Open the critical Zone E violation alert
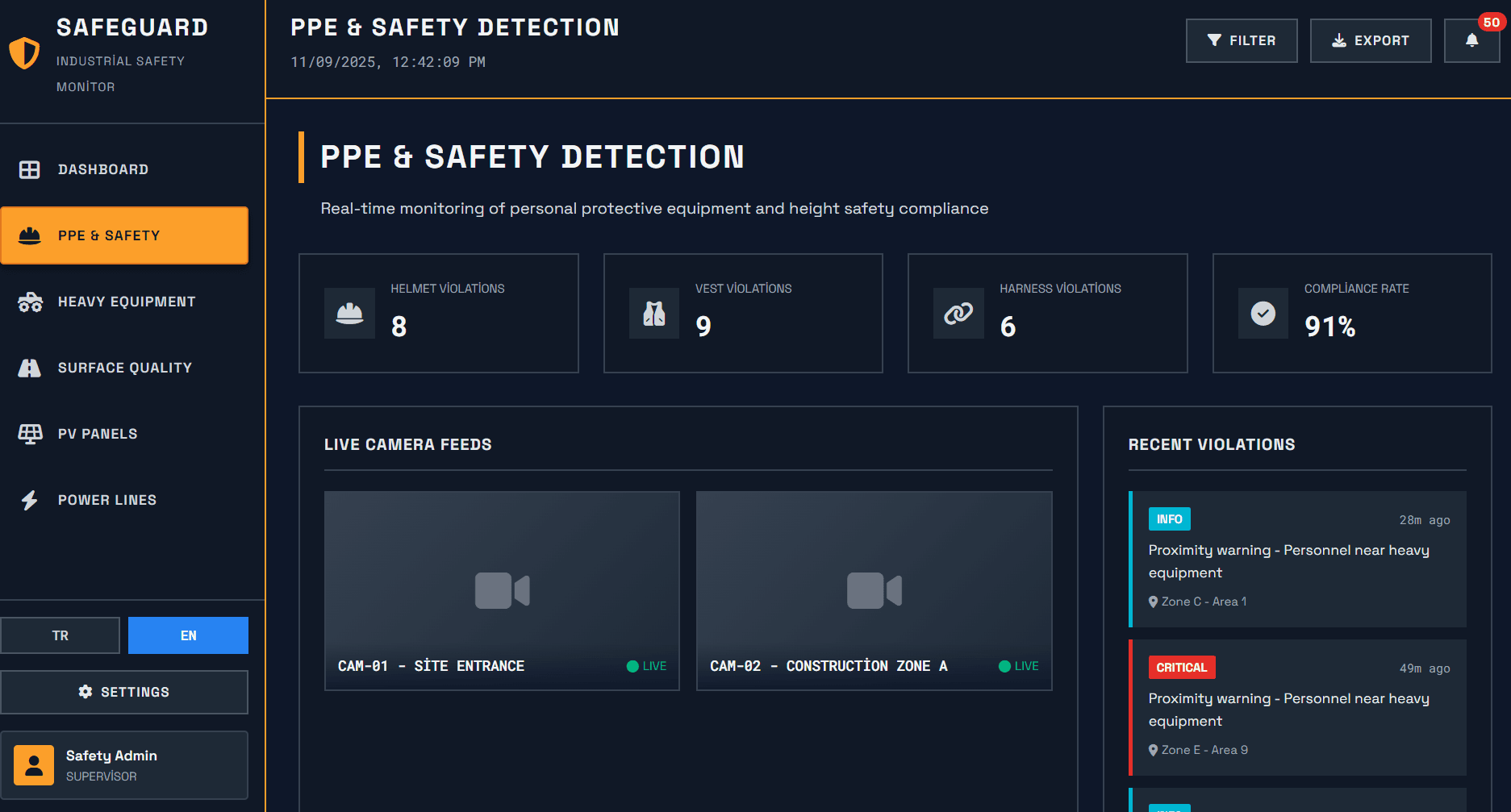 click(1297, 707)
